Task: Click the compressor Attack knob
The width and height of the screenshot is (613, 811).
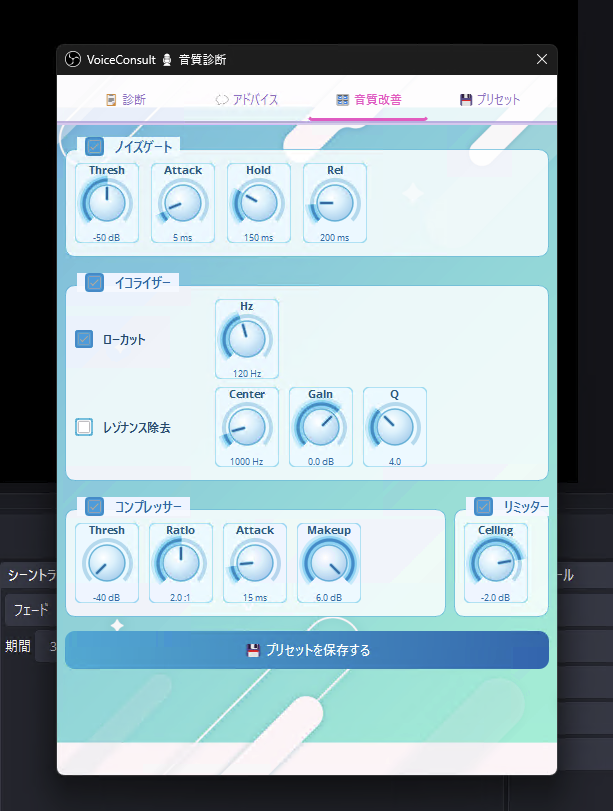Action: pos(255,563)
